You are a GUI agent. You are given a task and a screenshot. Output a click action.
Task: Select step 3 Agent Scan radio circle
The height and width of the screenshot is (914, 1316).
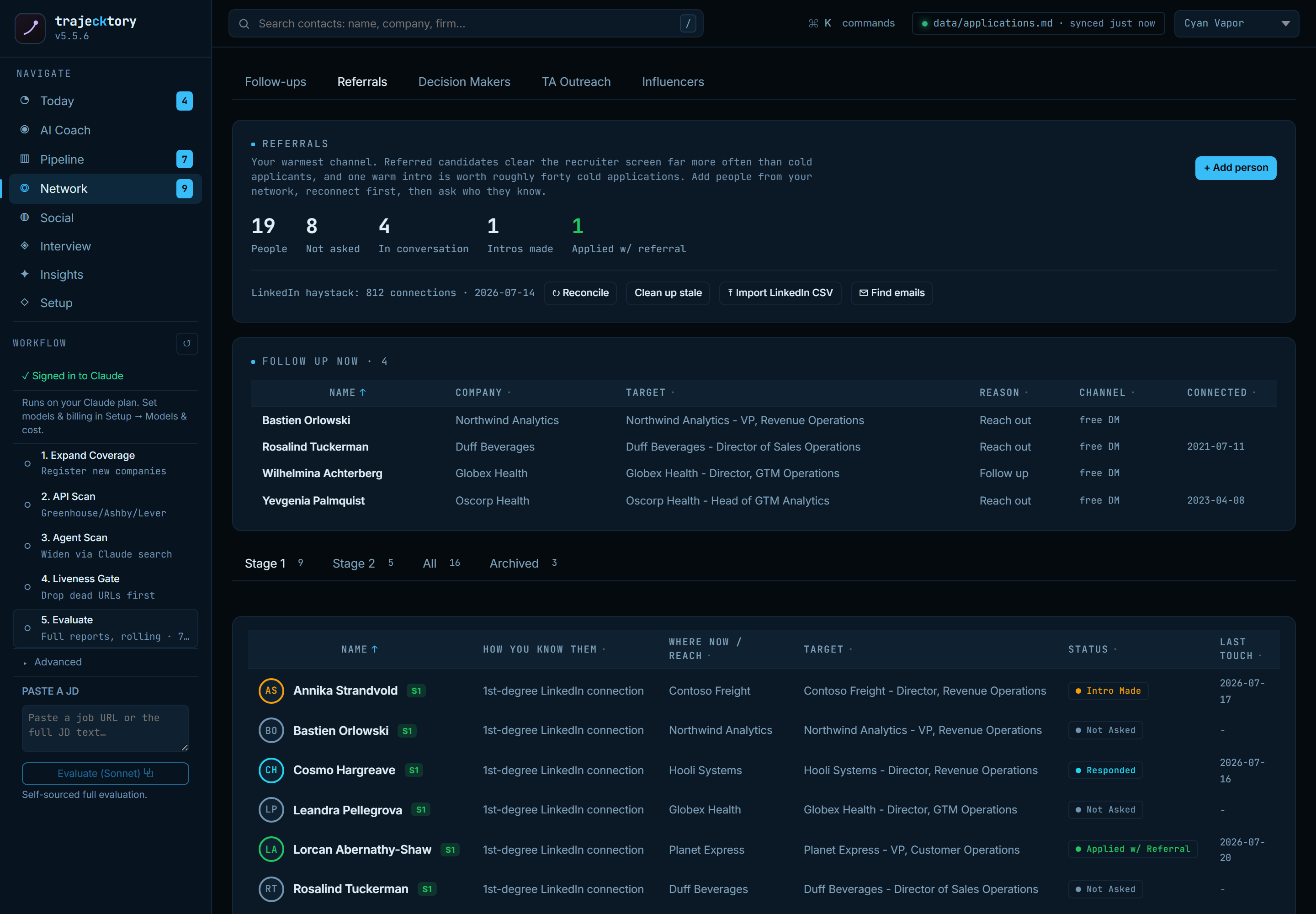click(27, 546)
